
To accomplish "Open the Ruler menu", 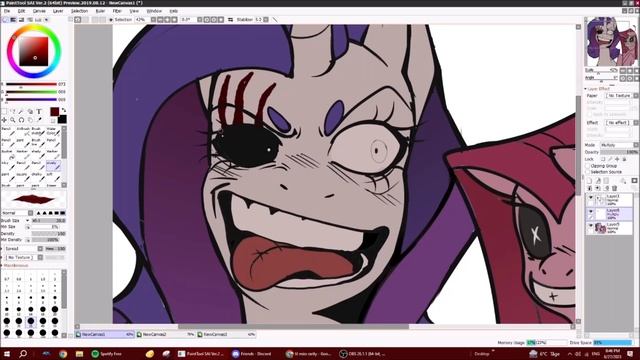I will (100, 11).
